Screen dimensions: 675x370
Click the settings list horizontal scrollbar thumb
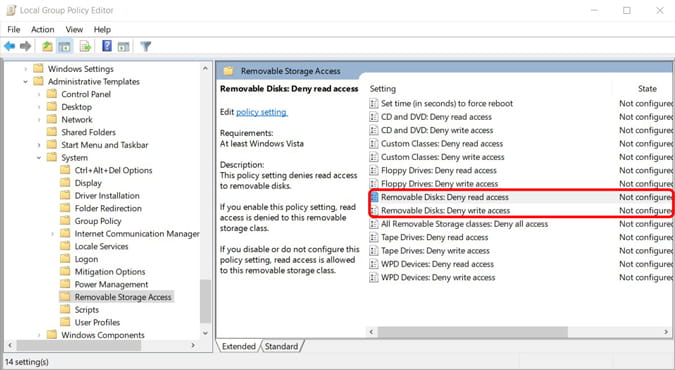coord(473,332)
